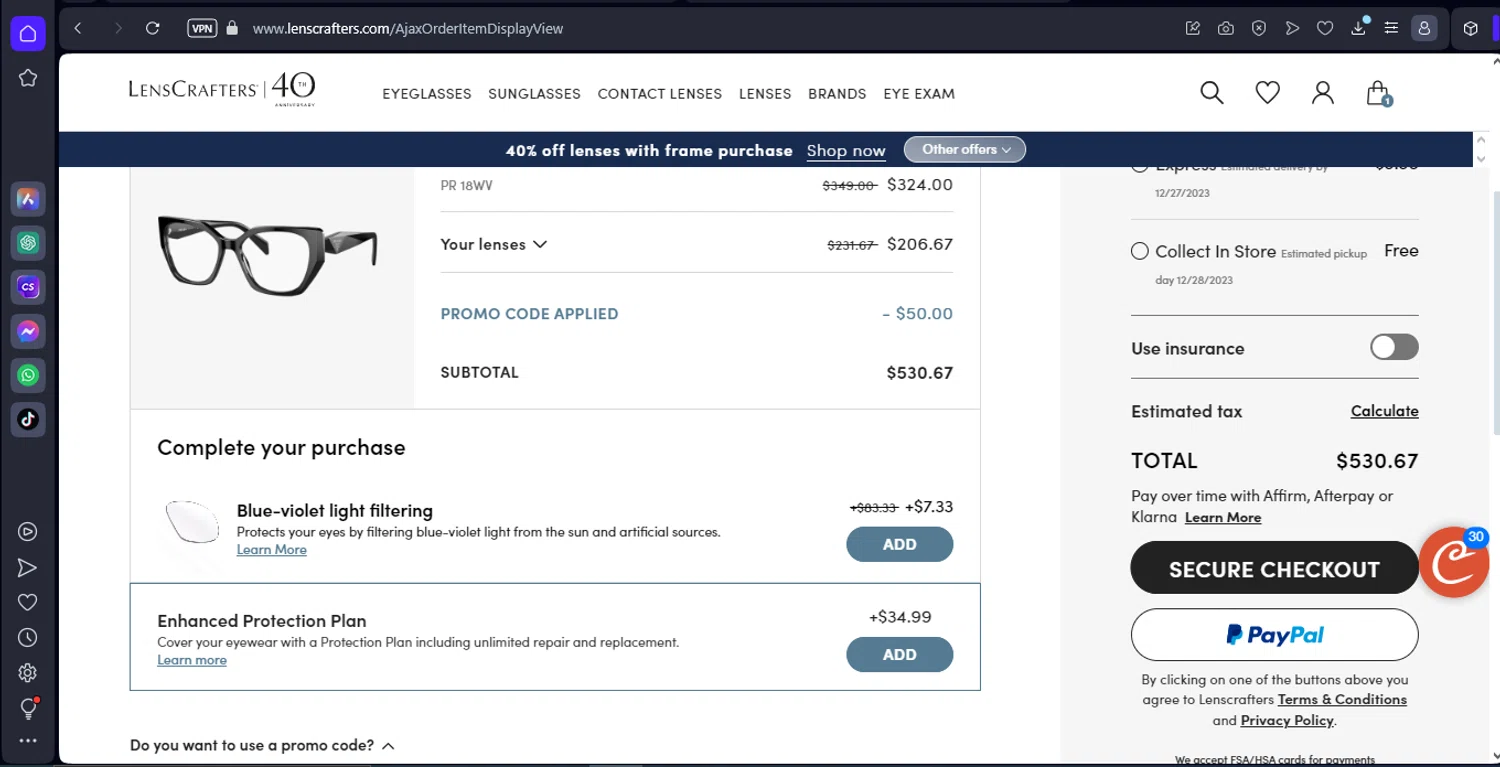This screenshot has width=1500, height=767.
Task: Open the Other offers dropdown
Action: pos(965,149)
